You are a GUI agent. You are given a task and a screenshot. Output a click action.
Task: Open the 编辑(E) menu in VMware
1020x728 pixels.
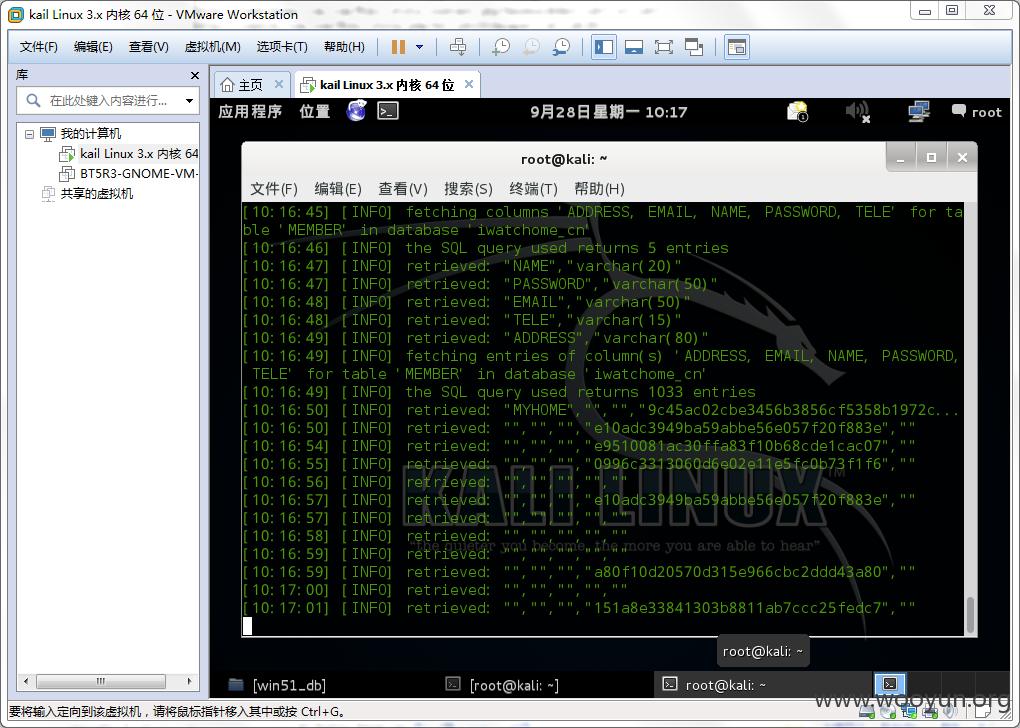93,47
